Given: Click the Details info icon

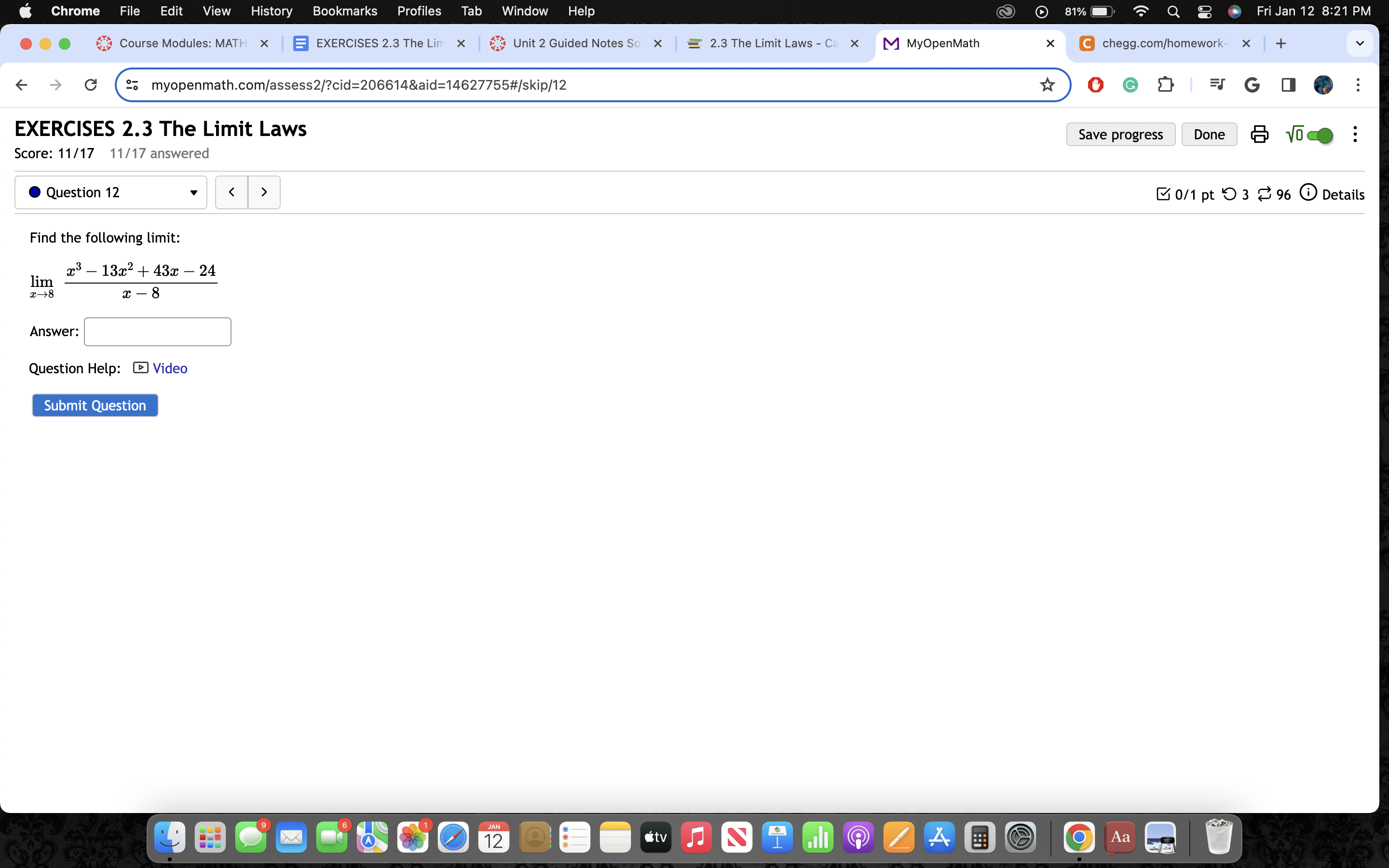Looking at the screenshot, I should [x=1308, y=193].
